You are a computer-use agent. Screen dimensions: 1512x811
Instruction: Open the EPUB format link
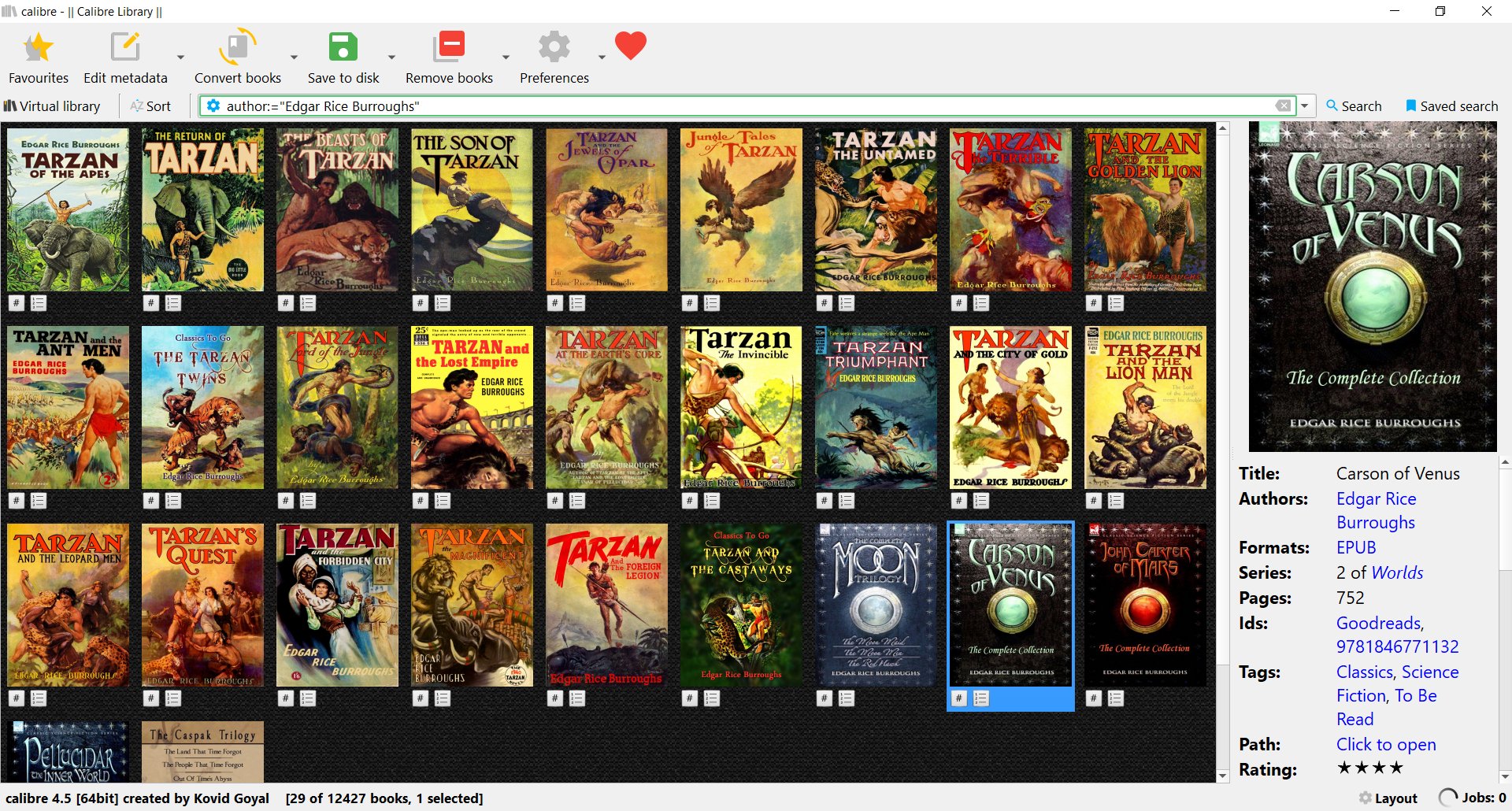coord(1356,547)
